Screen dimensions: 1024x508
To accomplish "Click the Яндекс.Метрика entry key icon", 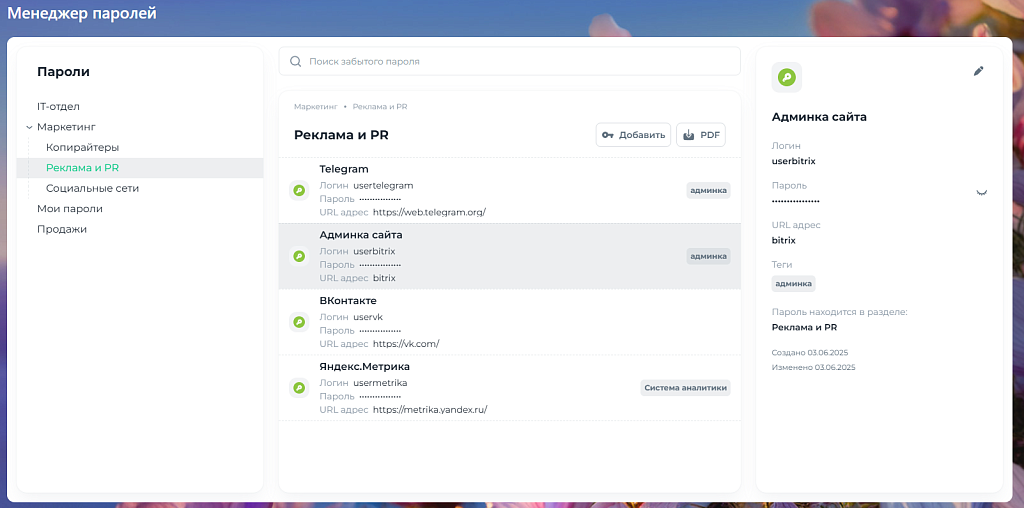I will pos(298,387).
